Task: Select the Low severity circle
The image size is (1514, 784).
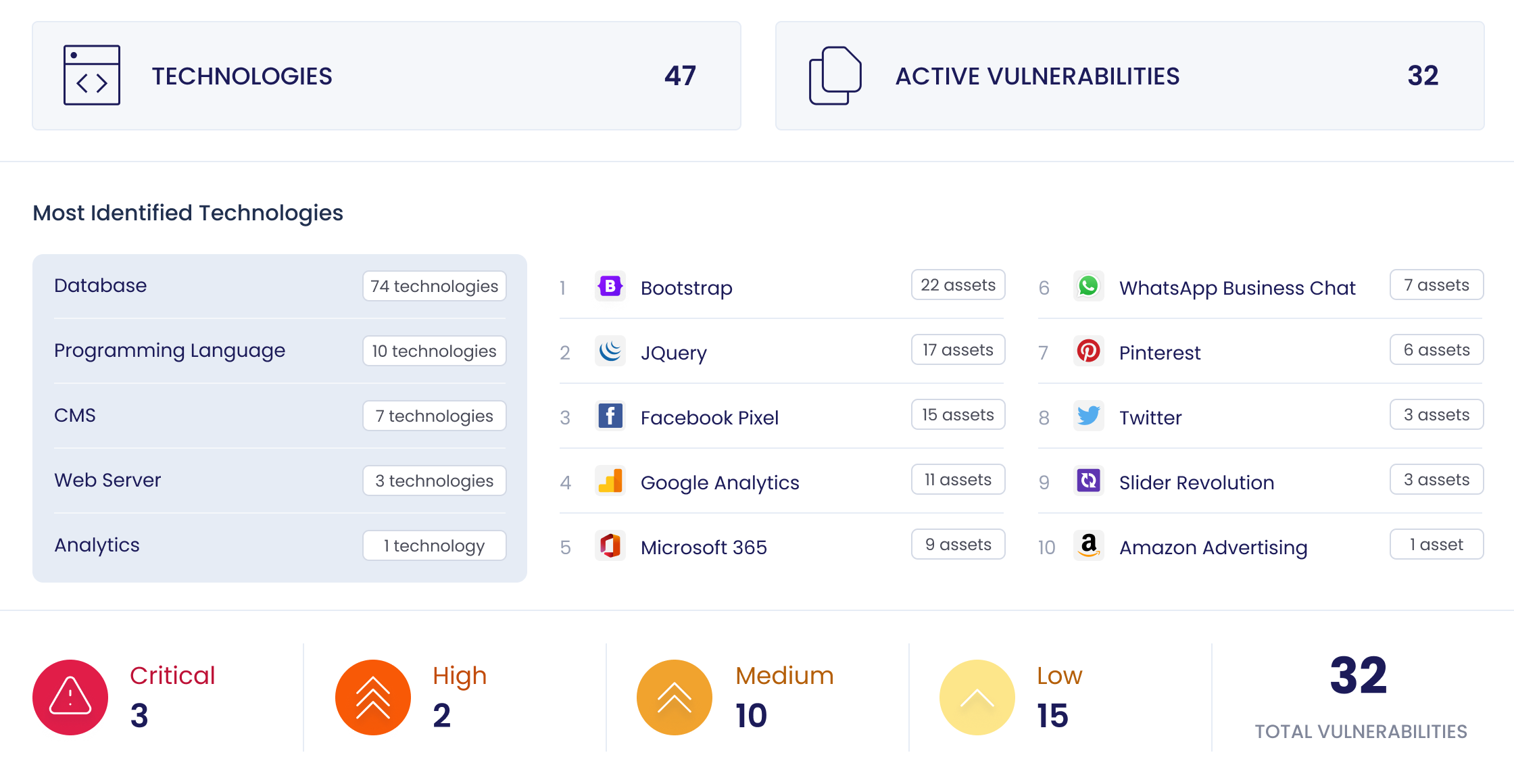Action: 977,697
